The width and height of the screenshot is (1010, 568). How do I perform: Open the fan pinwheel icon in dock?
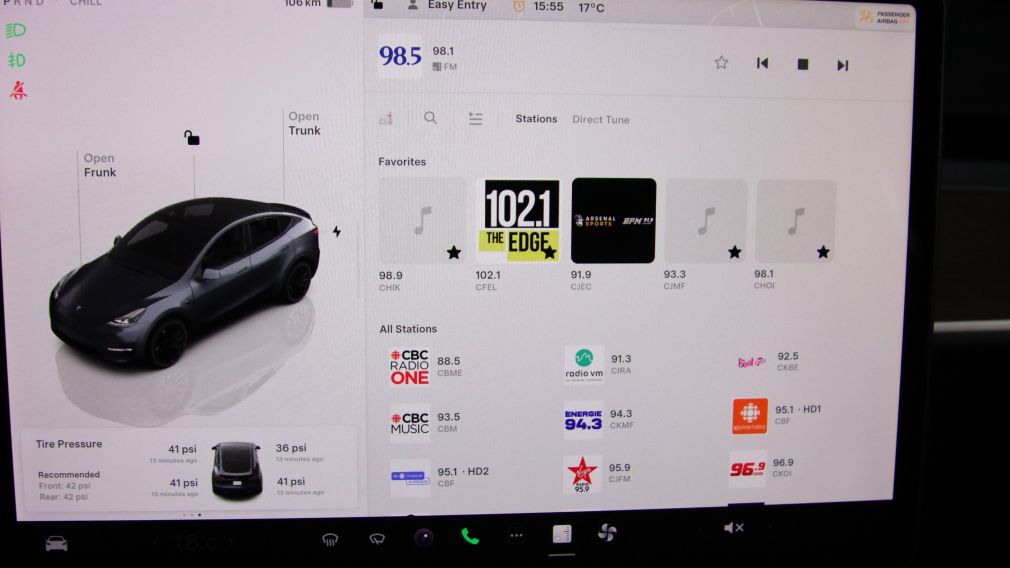click(607, 532)
